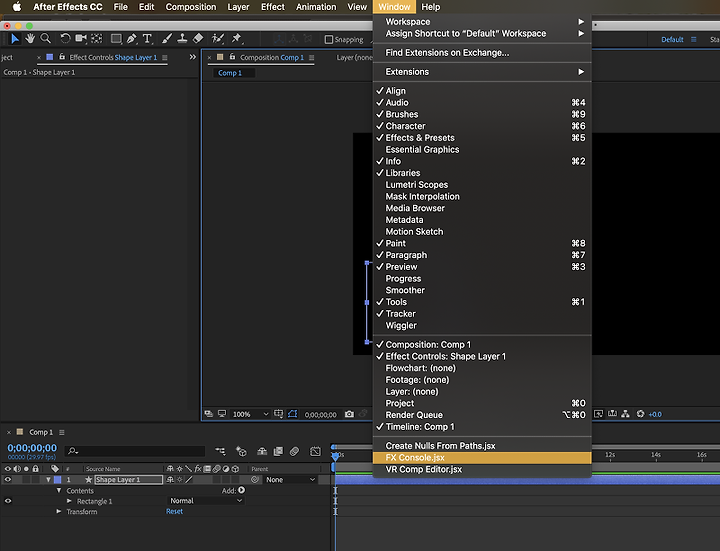Collapse the Shape Layer 1 twirl arrow
This screenshot has width=720, height=551.
[48, 479]
